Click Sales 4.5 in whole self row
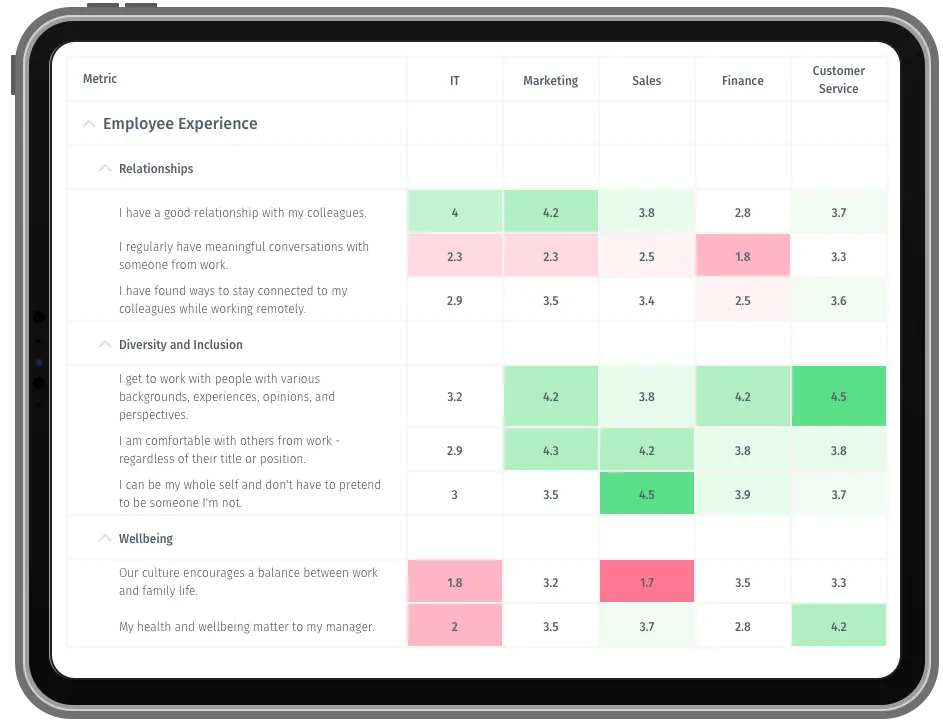The image size is (943, 723). pyautogui.click(x=647, y=493)
